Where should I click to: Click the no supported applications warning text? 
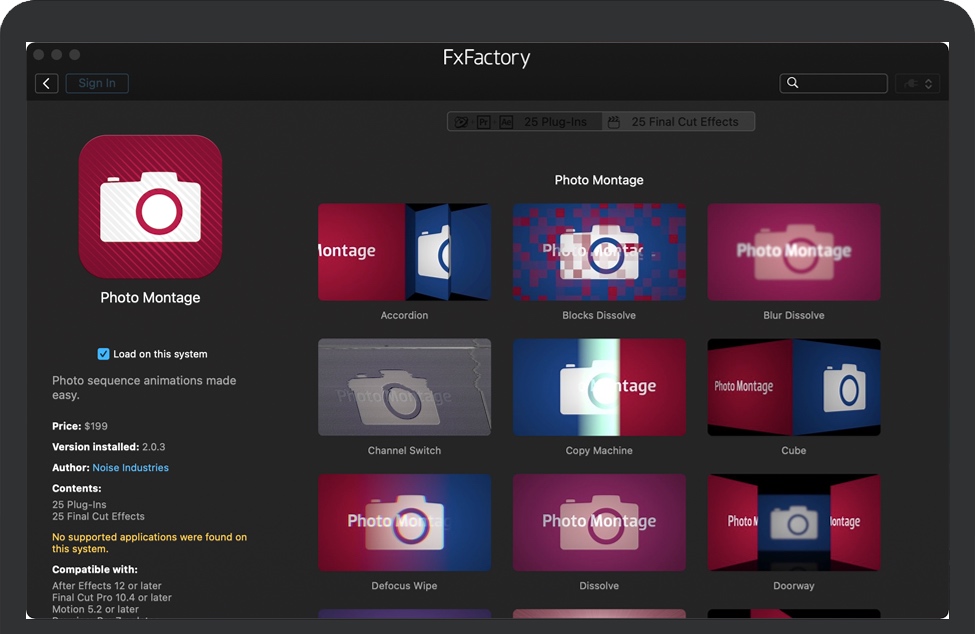[x=149, y=543]
